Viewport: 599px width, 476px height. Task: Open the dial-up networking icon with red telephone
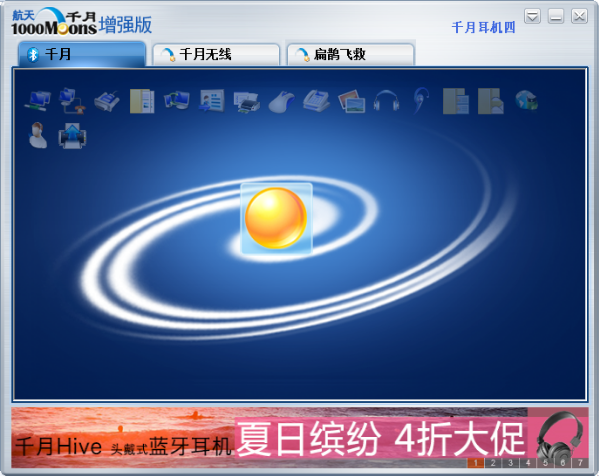pyautogui.click(x=72, y=101)
